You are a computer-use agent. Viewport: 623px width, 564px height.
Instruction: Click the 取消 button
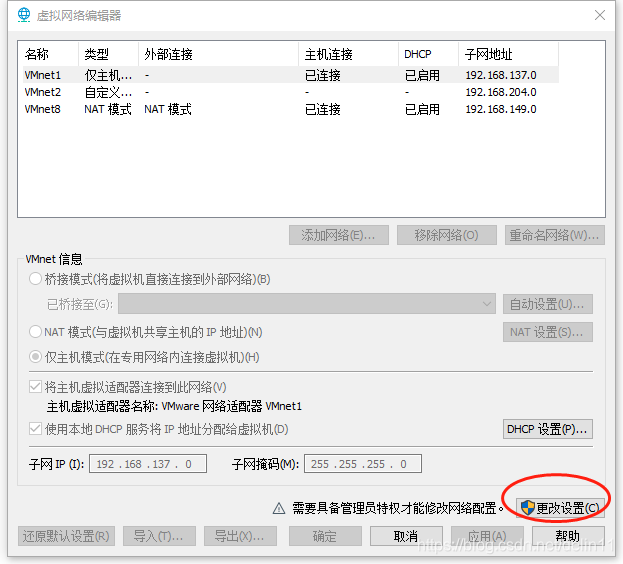pos(406,536)
